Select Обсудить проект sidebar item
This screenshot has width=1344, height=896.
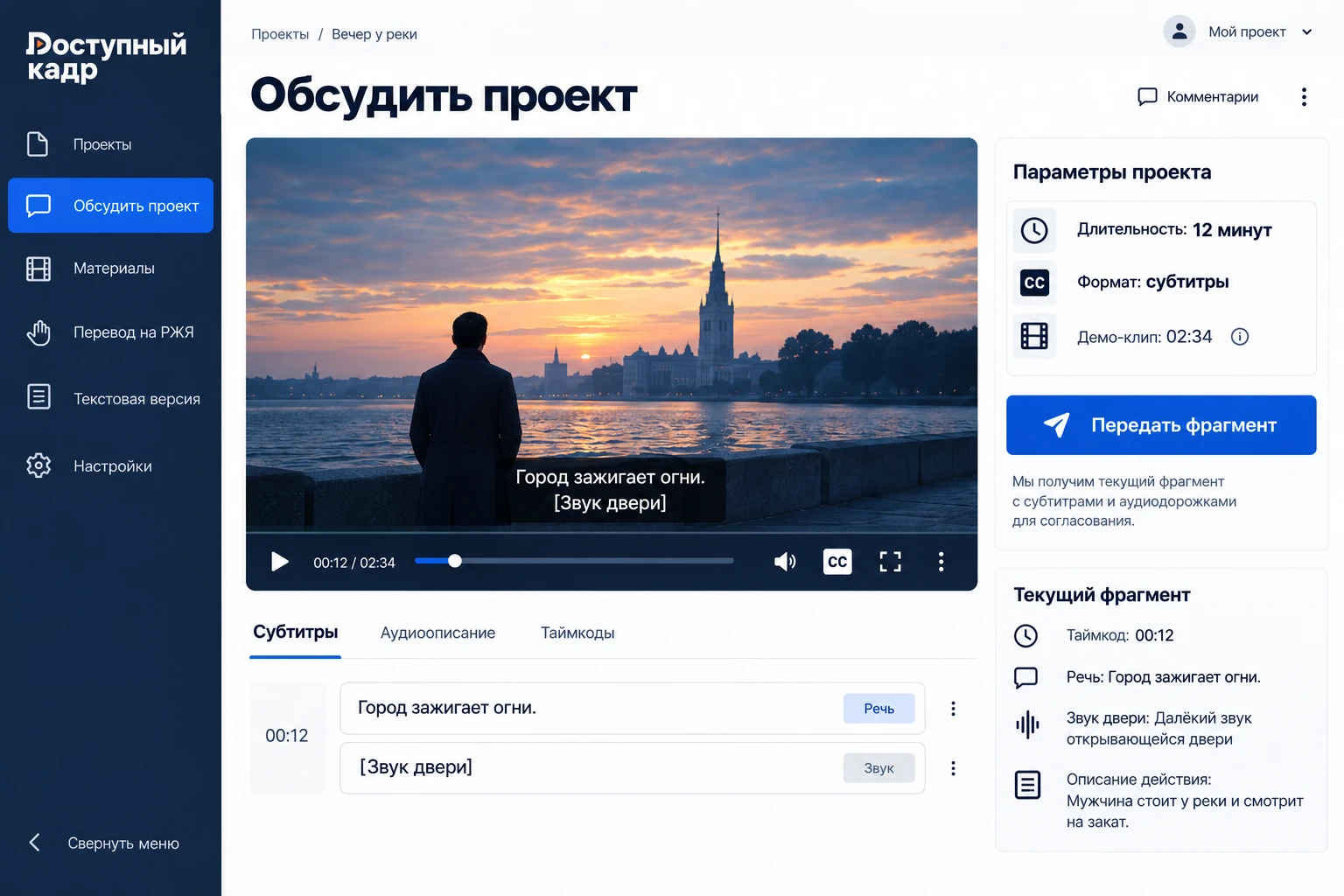pyautogui.click(x=110, y=206)
